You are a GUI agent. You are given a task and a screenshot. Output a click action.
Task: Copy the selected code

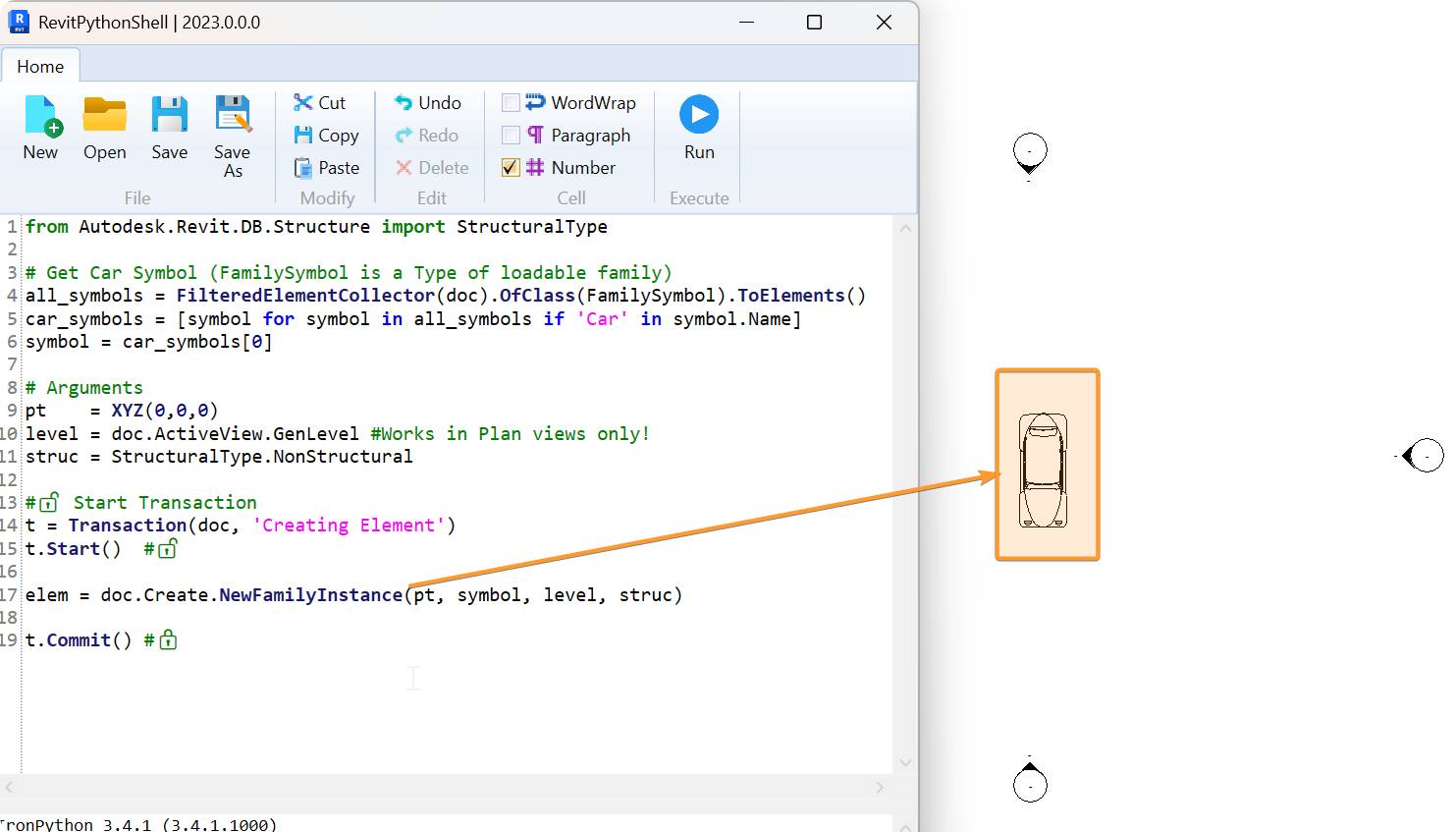327,135
